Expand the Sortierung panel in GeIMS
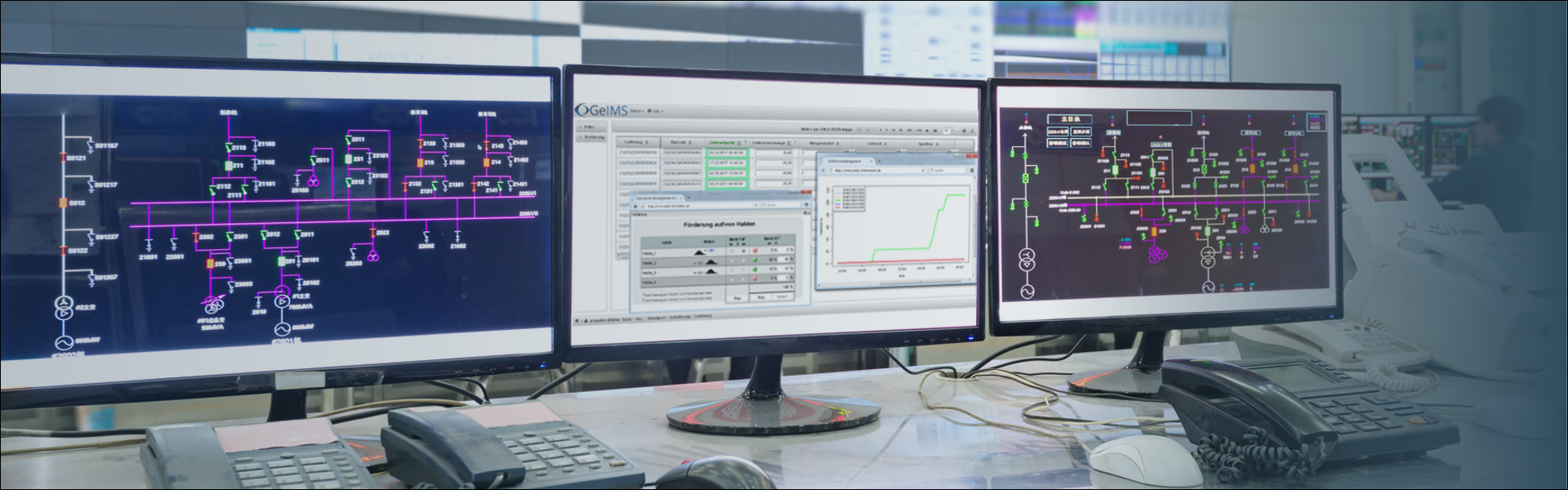The width and height of the screenshot is (1568, 490). pyautogui.click(x=593, y=137)
